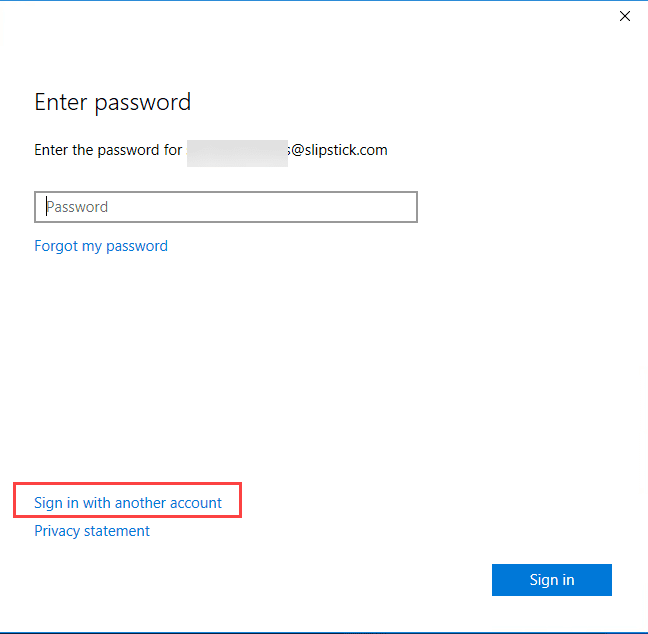Screen dimensions: 648x634
Task: Submit the password using Sign in
Action: point(552,580)
